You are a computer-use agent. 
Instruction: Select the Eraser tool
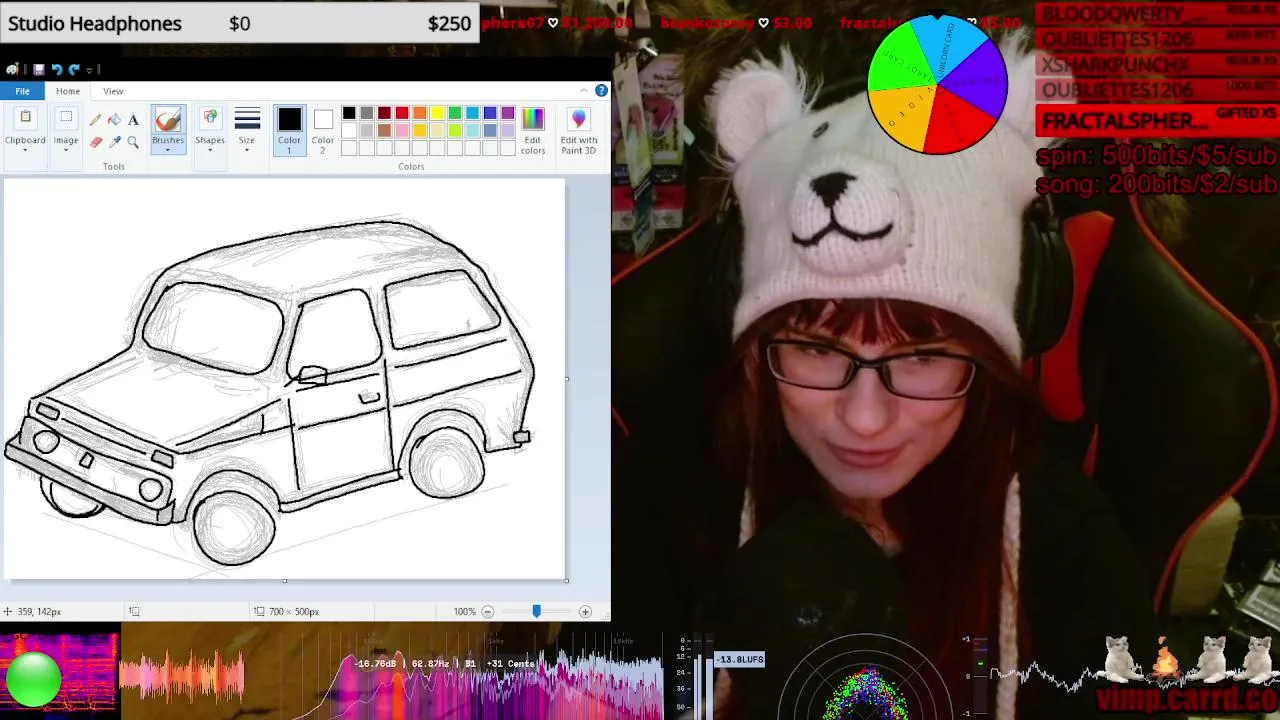coord(96,142)
